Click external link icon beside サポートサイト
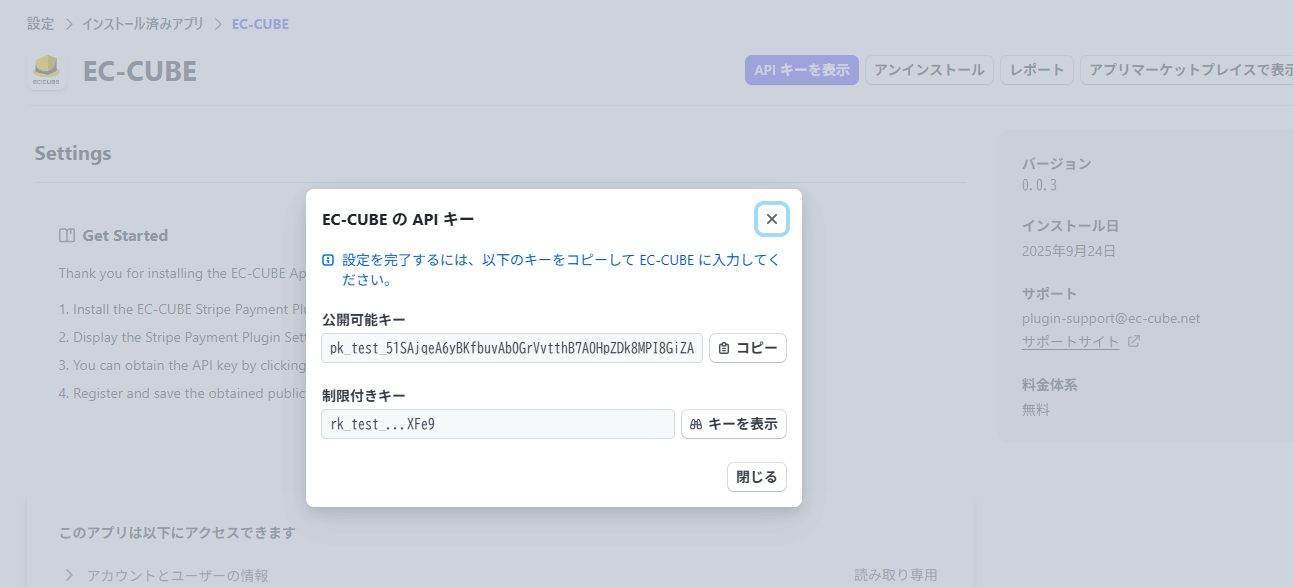Screen dimensions: 1293x587 tap(1133, 341)
